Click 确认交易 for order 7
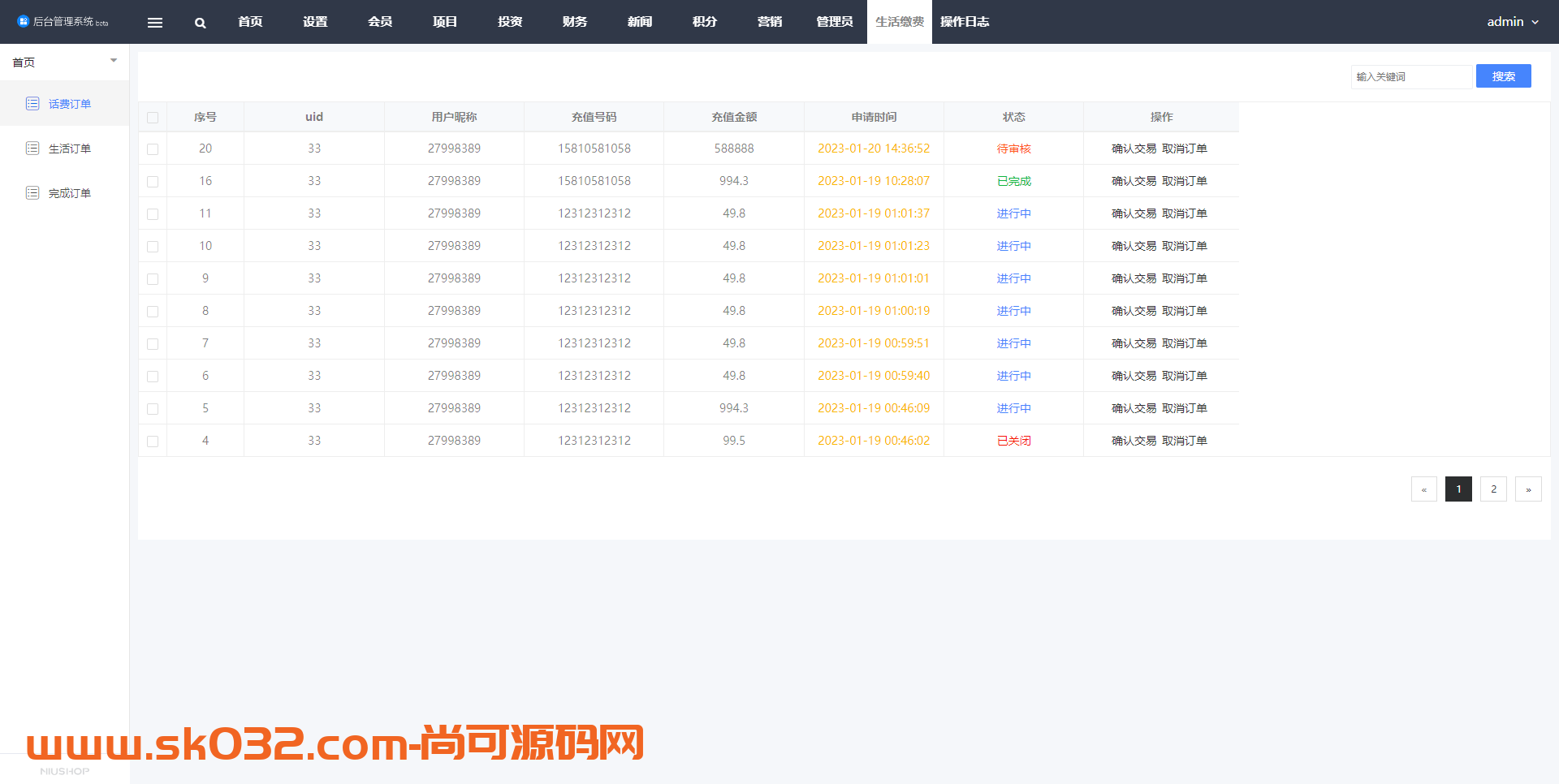The height and width of the screenshot is (784, 1559). pos(1134,343)
